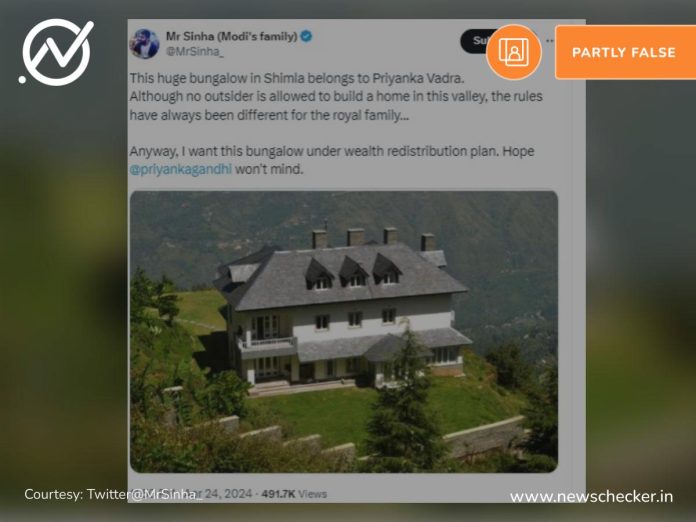Click the 491.7K Views counter
This screenshot has width=696, height=522.
[x=294, y=494]
